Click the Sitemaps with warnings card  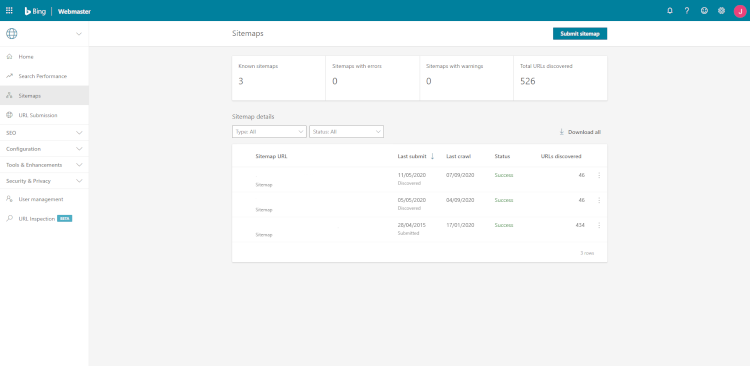coord(466,78)
